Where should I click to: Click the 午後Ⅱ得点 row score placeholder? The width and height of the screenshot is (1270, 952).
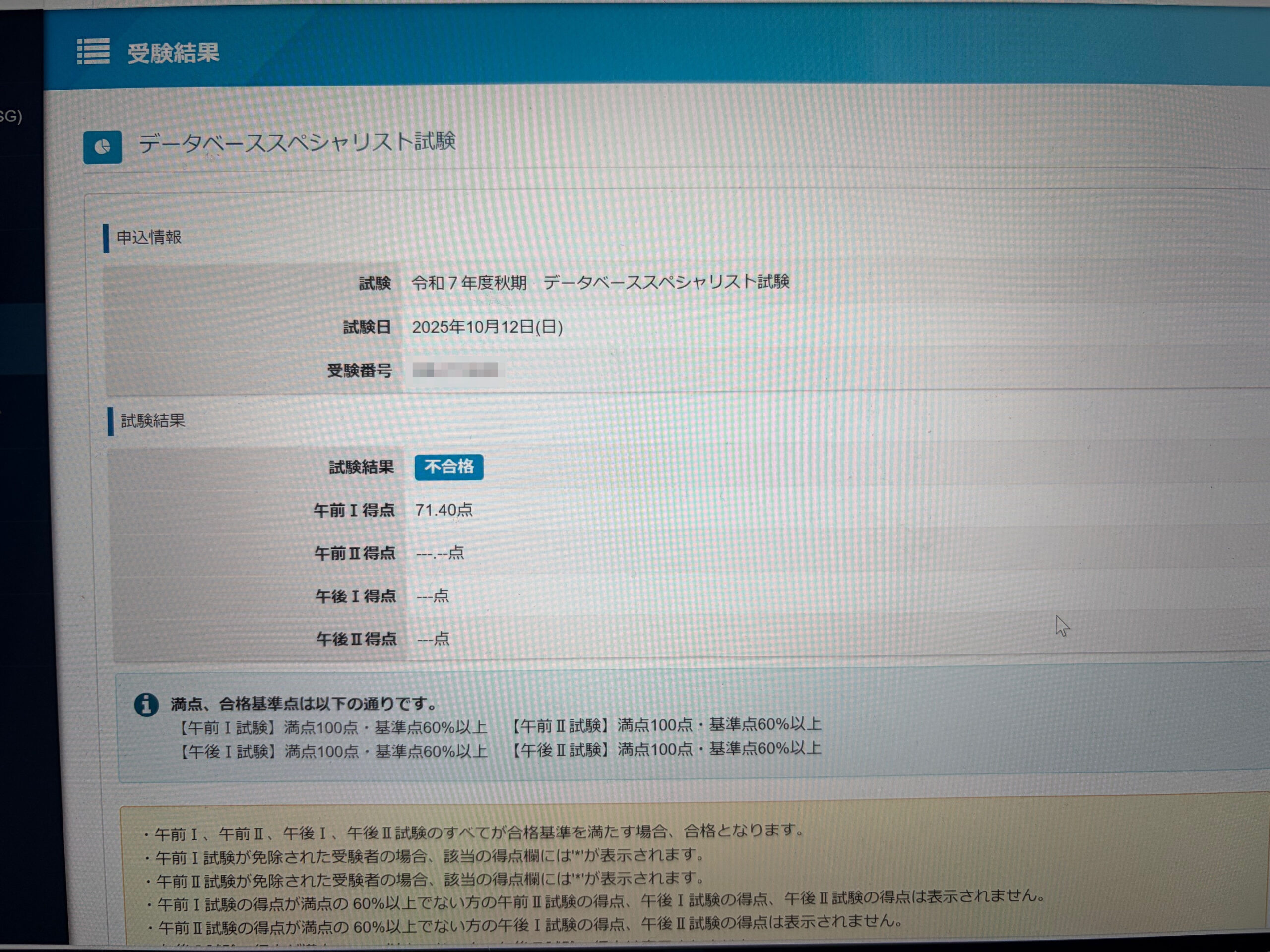click(433, 639)
